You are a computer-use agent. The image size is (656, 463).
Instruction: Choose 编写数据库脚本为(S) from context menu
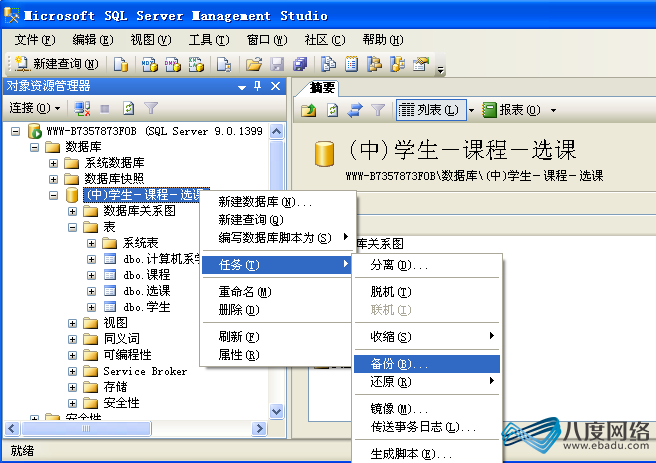(277, 238)
